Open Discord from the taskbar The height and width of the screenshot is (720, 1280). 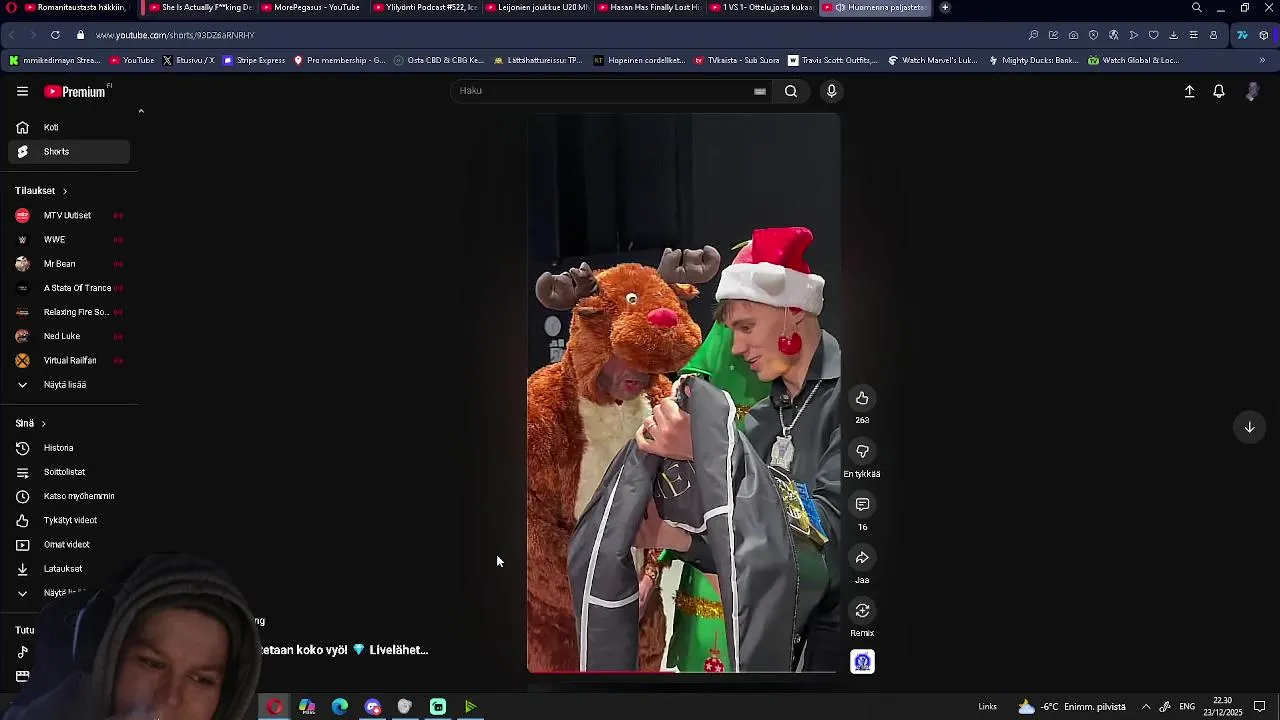tap(373, 707)
